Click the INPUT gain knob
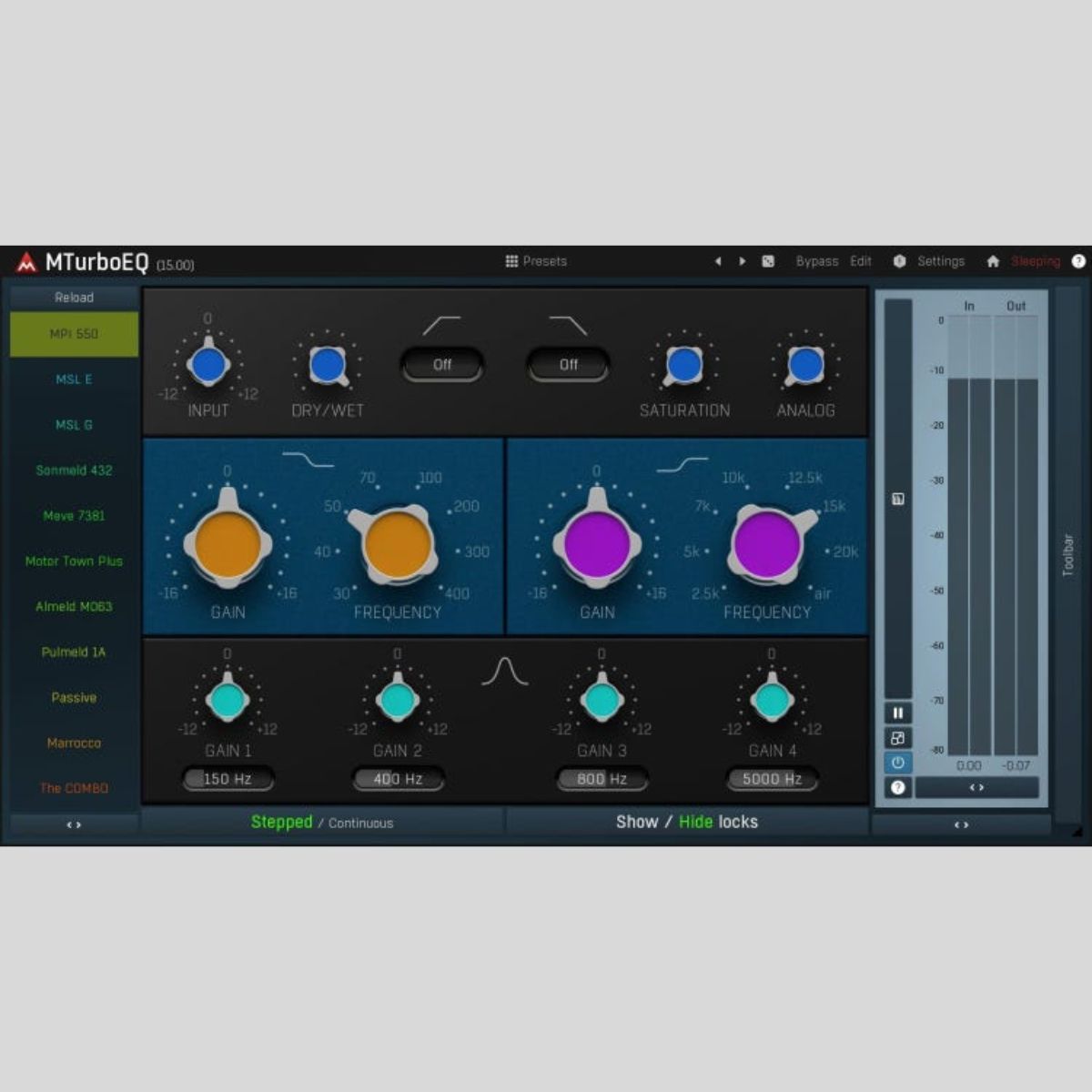The image size is (1092, 1092). 208,364
